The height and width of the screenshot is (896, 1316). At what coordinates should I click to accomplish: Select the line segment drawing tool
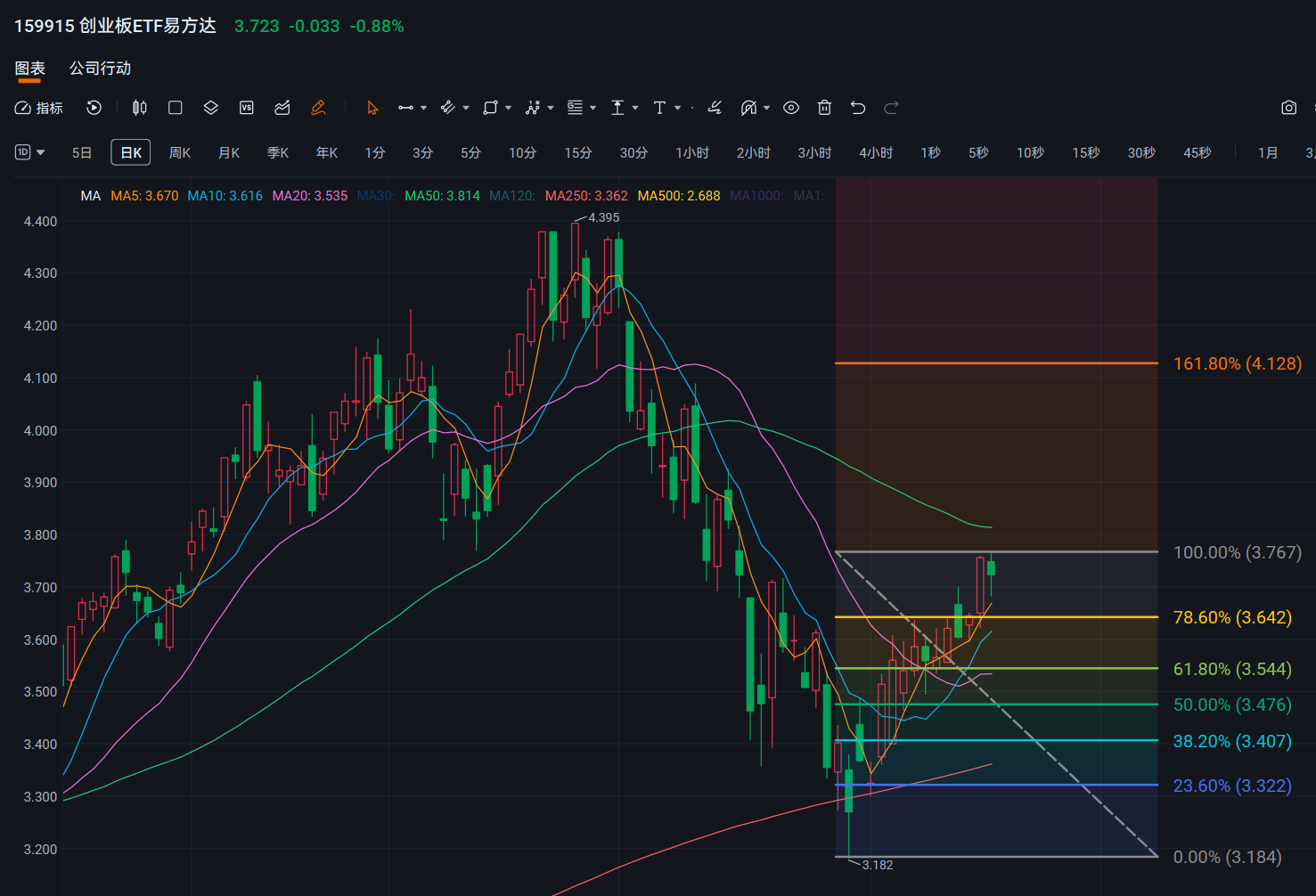click(406, 108)
